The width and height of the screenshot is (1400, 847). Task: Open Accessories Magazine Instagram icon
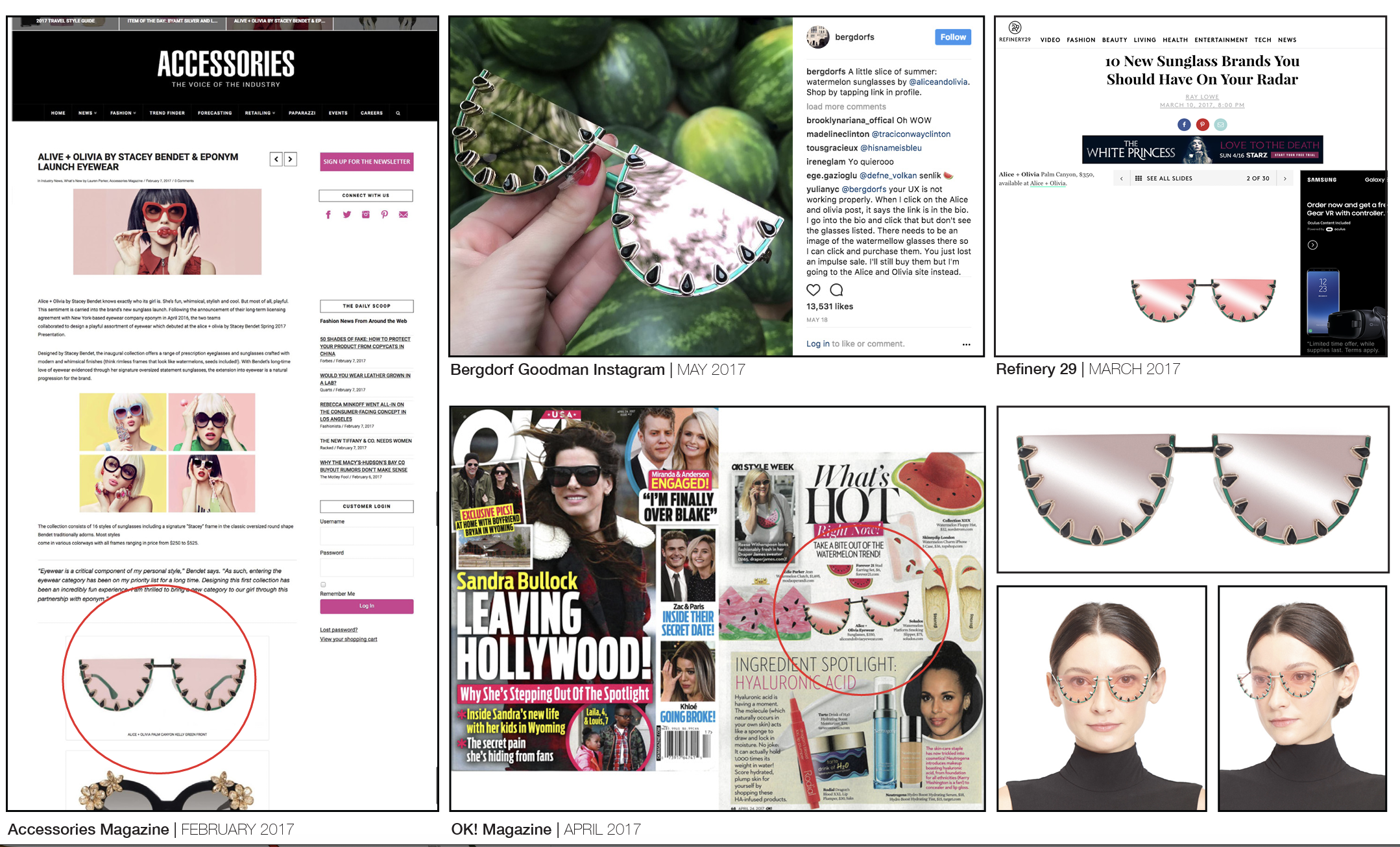pos(366,215)
